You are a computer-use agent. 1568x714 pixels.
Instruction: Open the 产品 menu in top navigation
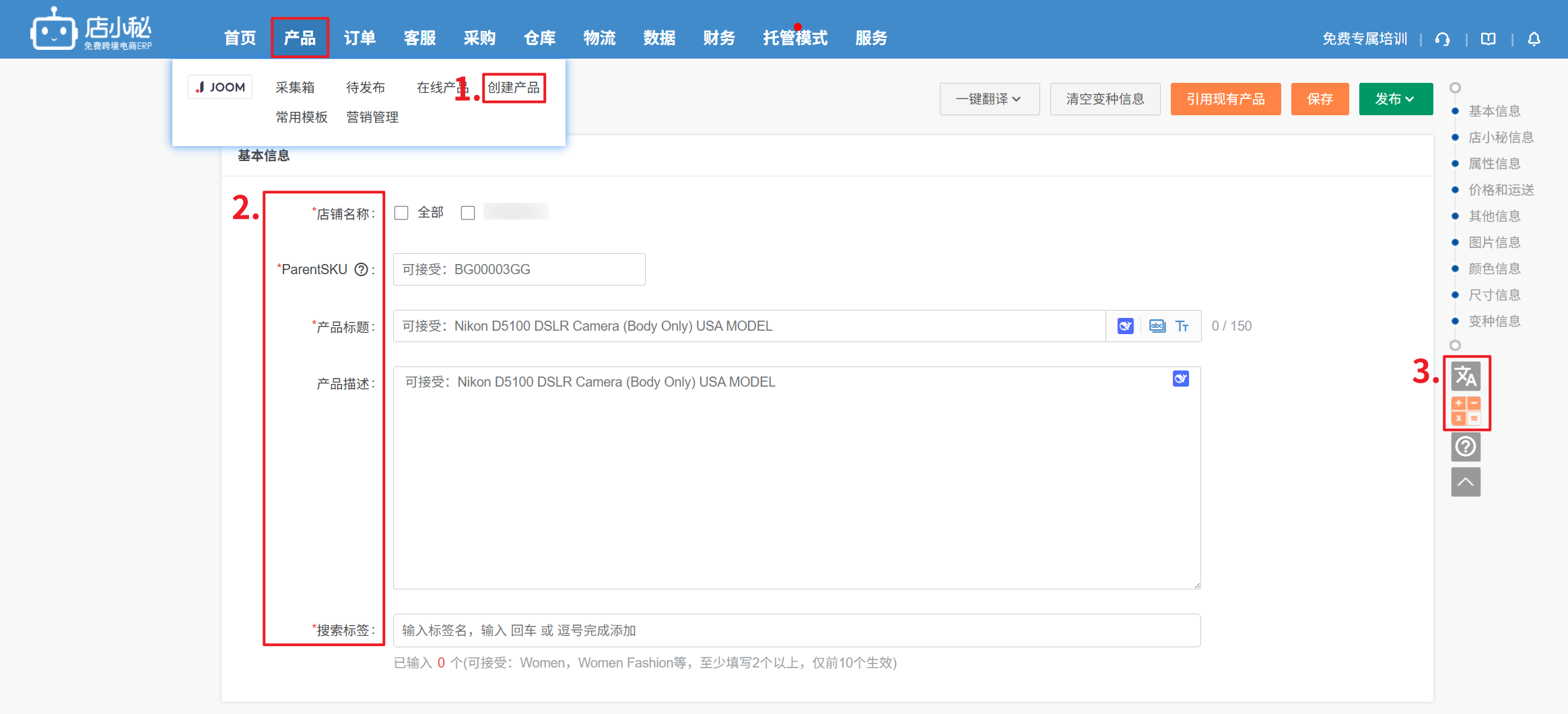coord(300,38)
